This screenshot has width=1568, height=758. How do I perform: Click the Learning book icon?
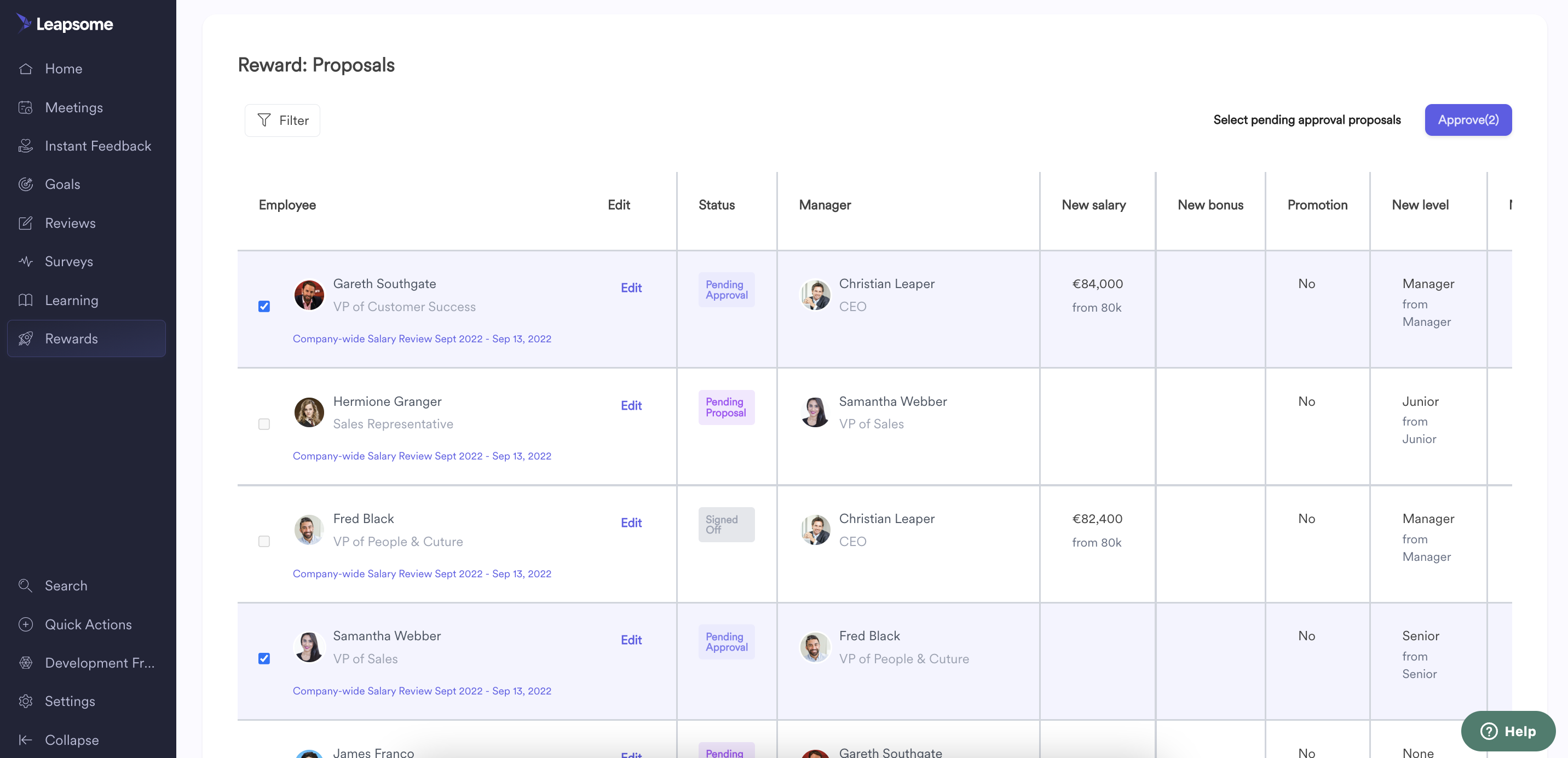26,300
